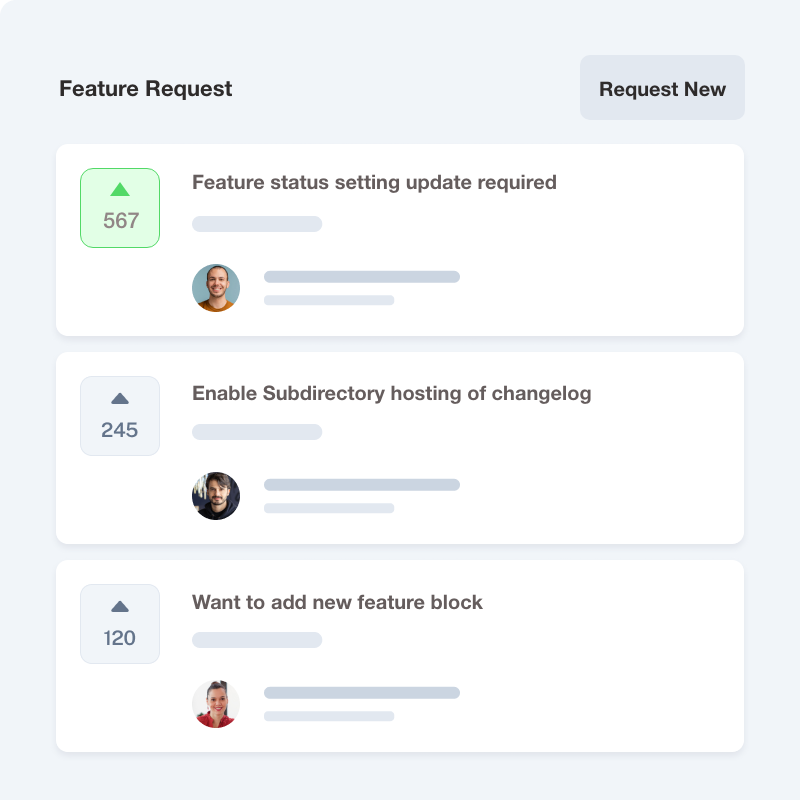Click the bald smiling man's avatar
Image resolution: width=800 pixels, height=800 pixels.
pos(216,288)
